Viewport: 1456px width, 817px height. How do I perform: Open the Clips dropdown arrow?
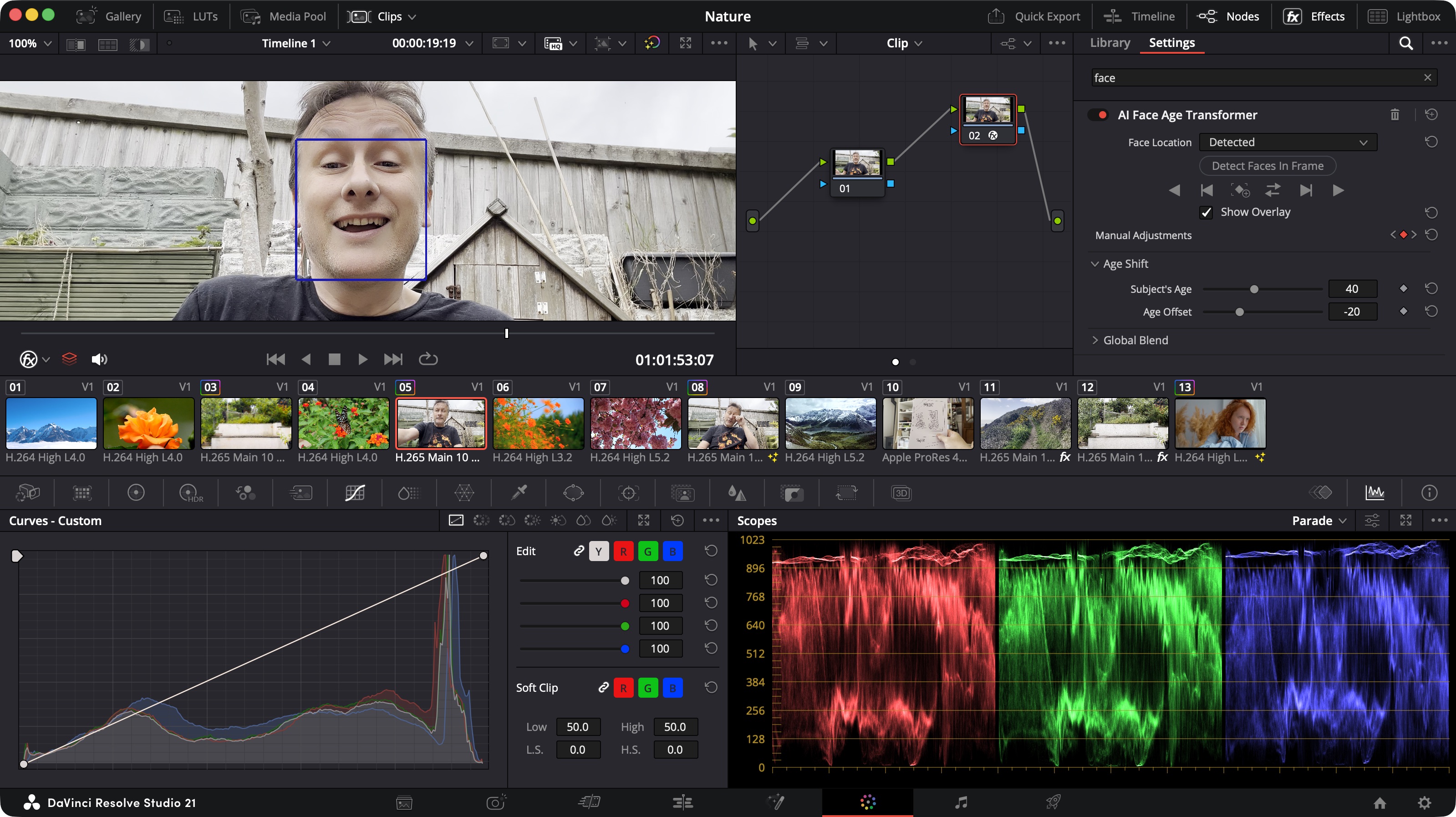(x=412, y=17)
